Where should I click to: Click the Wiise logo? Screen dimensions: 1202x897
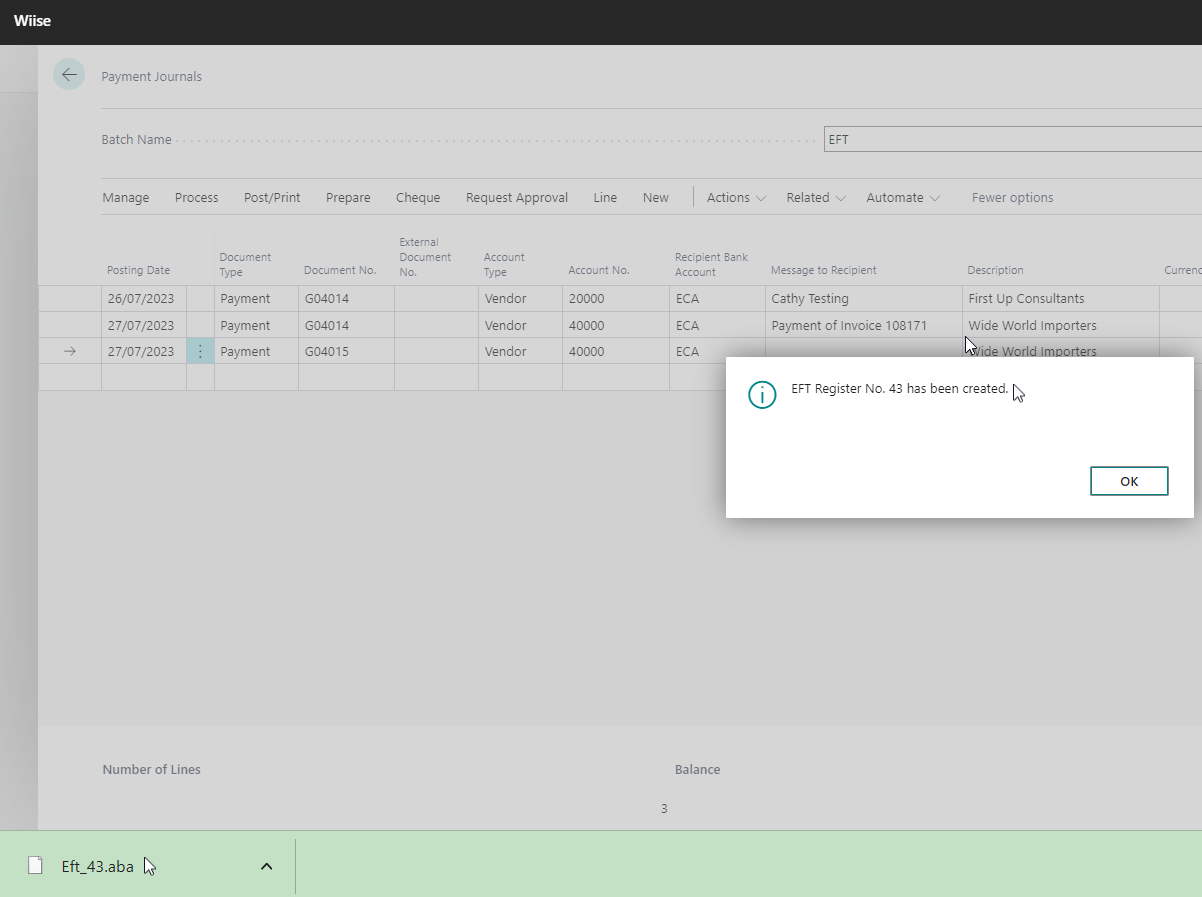pos(31,20)
